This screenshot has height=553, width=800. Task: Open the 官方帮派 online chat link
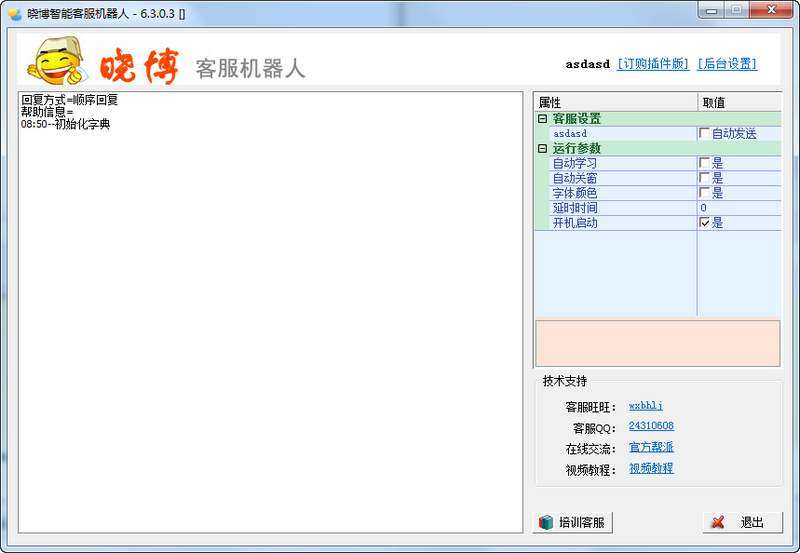[651, 447]
